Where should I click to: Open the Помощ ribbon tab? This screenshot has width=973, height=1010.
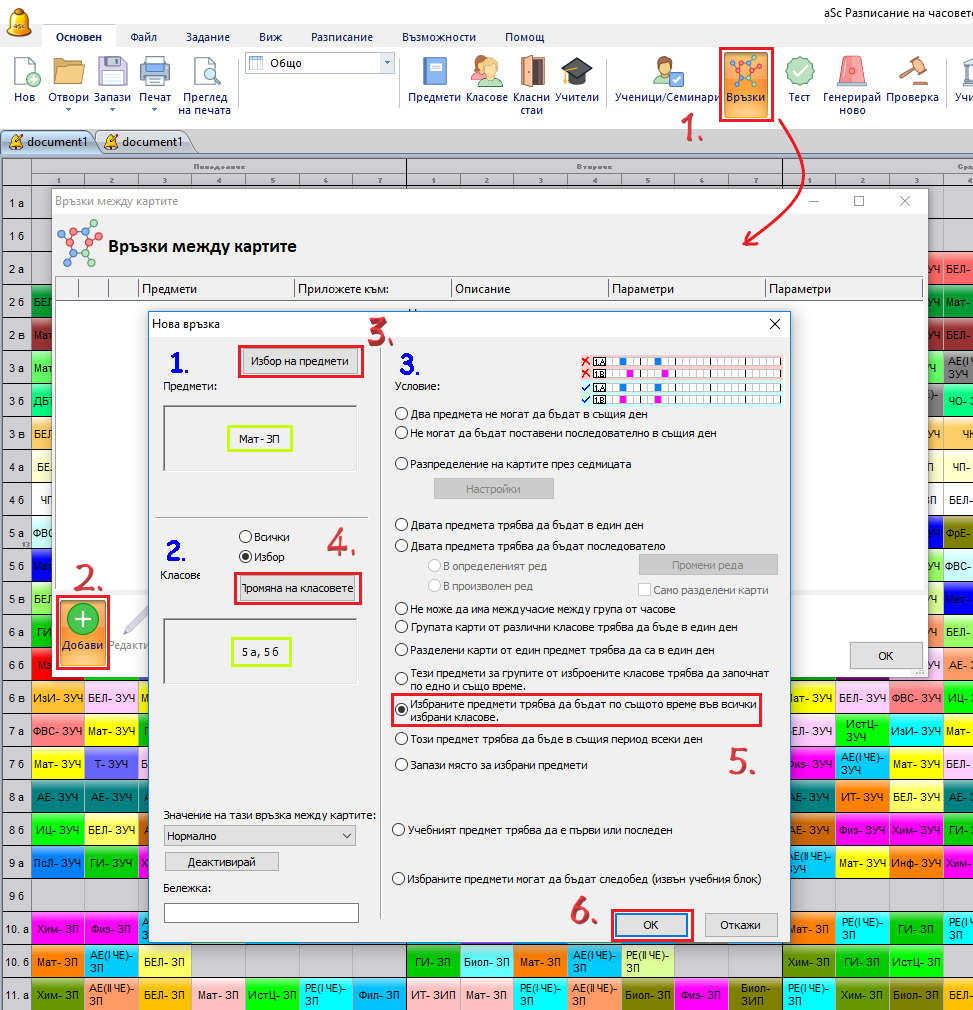click(524, 37)
